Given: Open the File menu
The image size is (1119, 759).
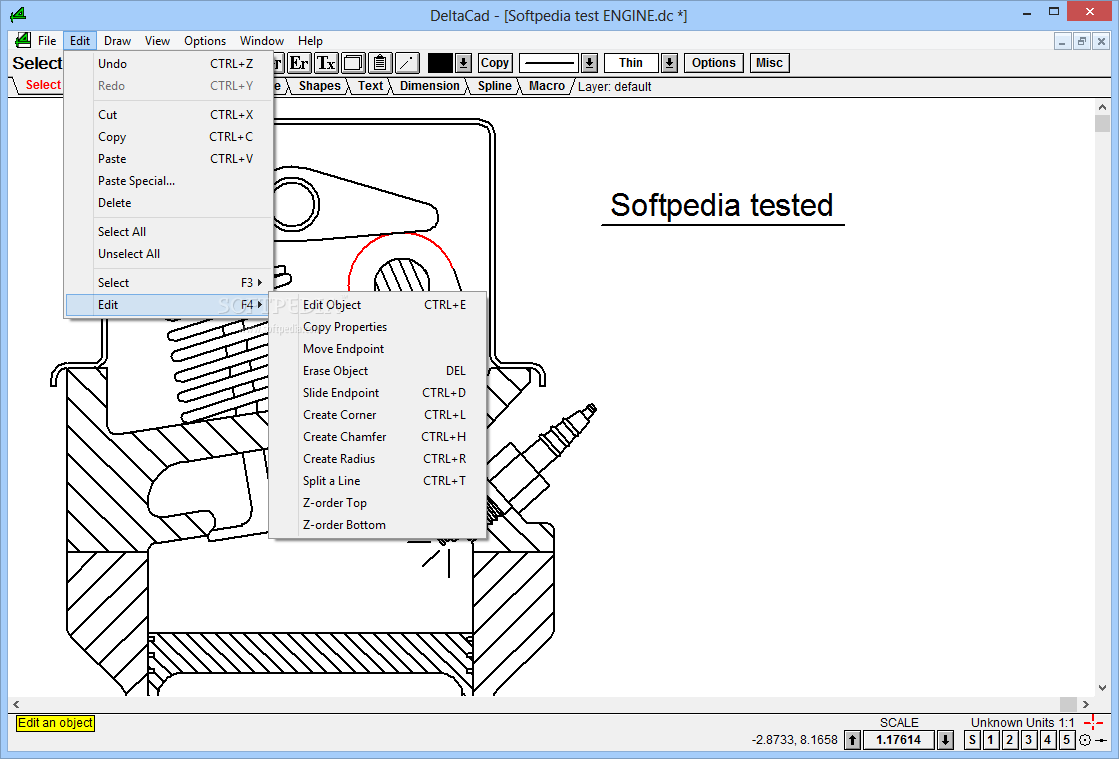Looking at the screenshot, I should 47,41.
